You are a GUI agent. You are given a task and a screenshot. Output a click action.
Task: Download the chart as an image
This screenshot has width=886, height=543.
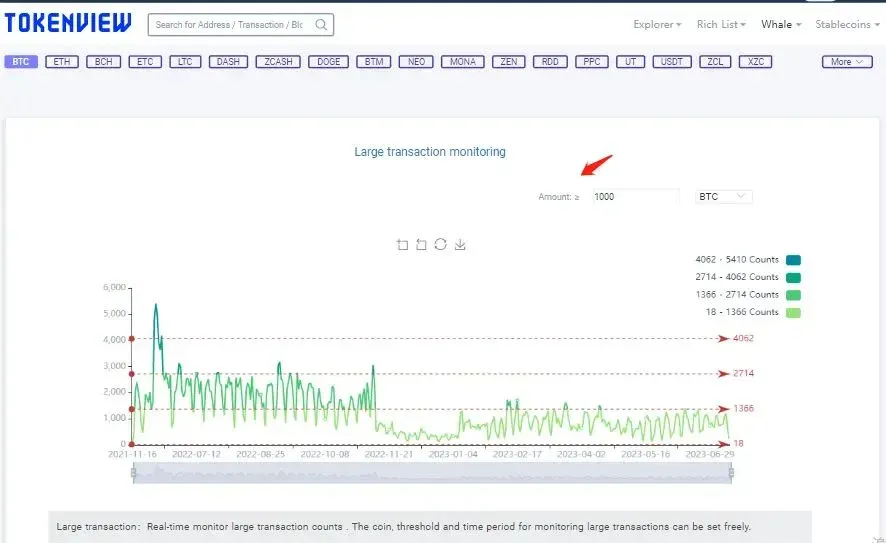tap(460, 245)
